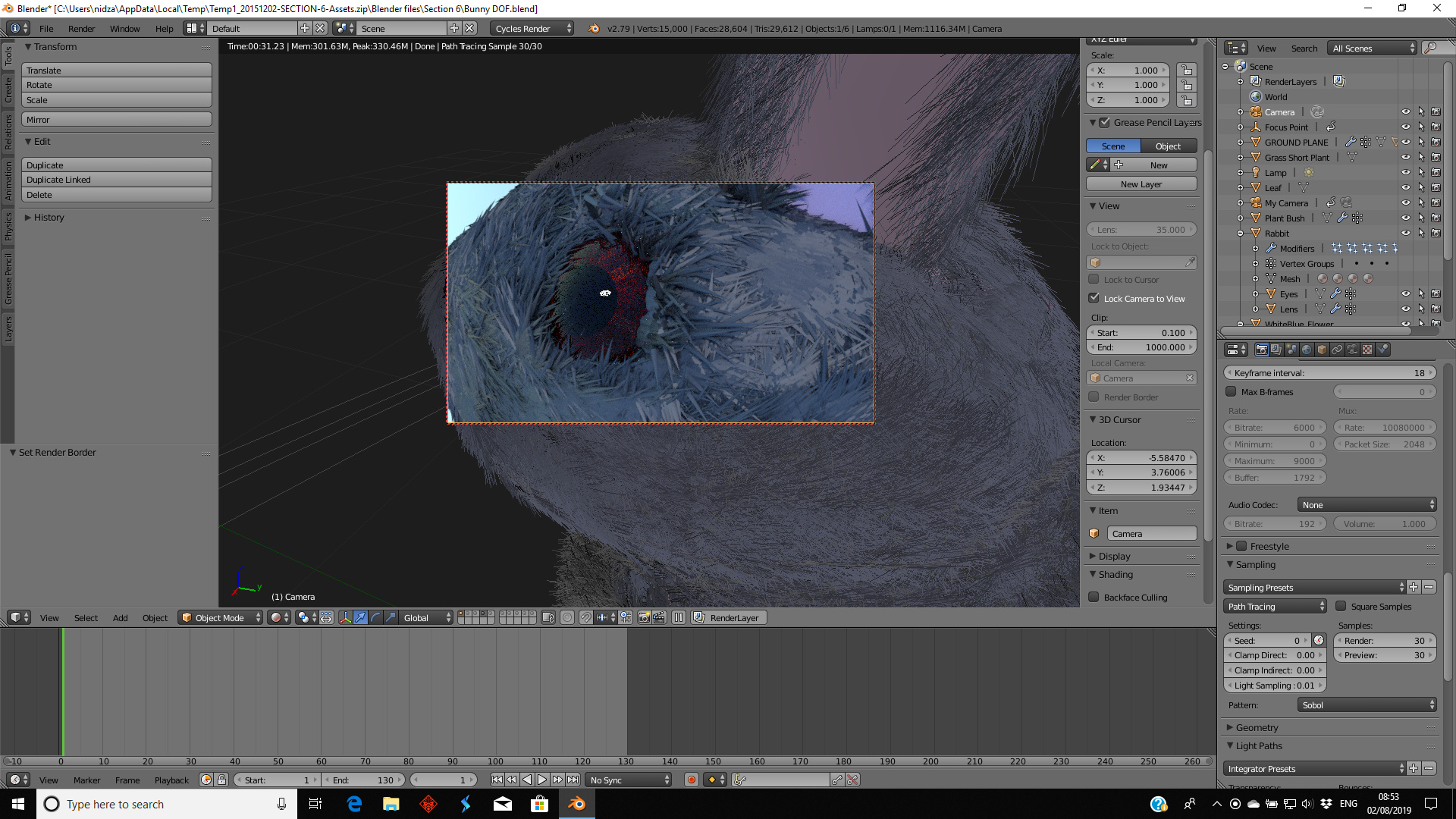Enable Backface Culling checkbox
Viewport: 1456px width, 819px height.
[1094, 597]
